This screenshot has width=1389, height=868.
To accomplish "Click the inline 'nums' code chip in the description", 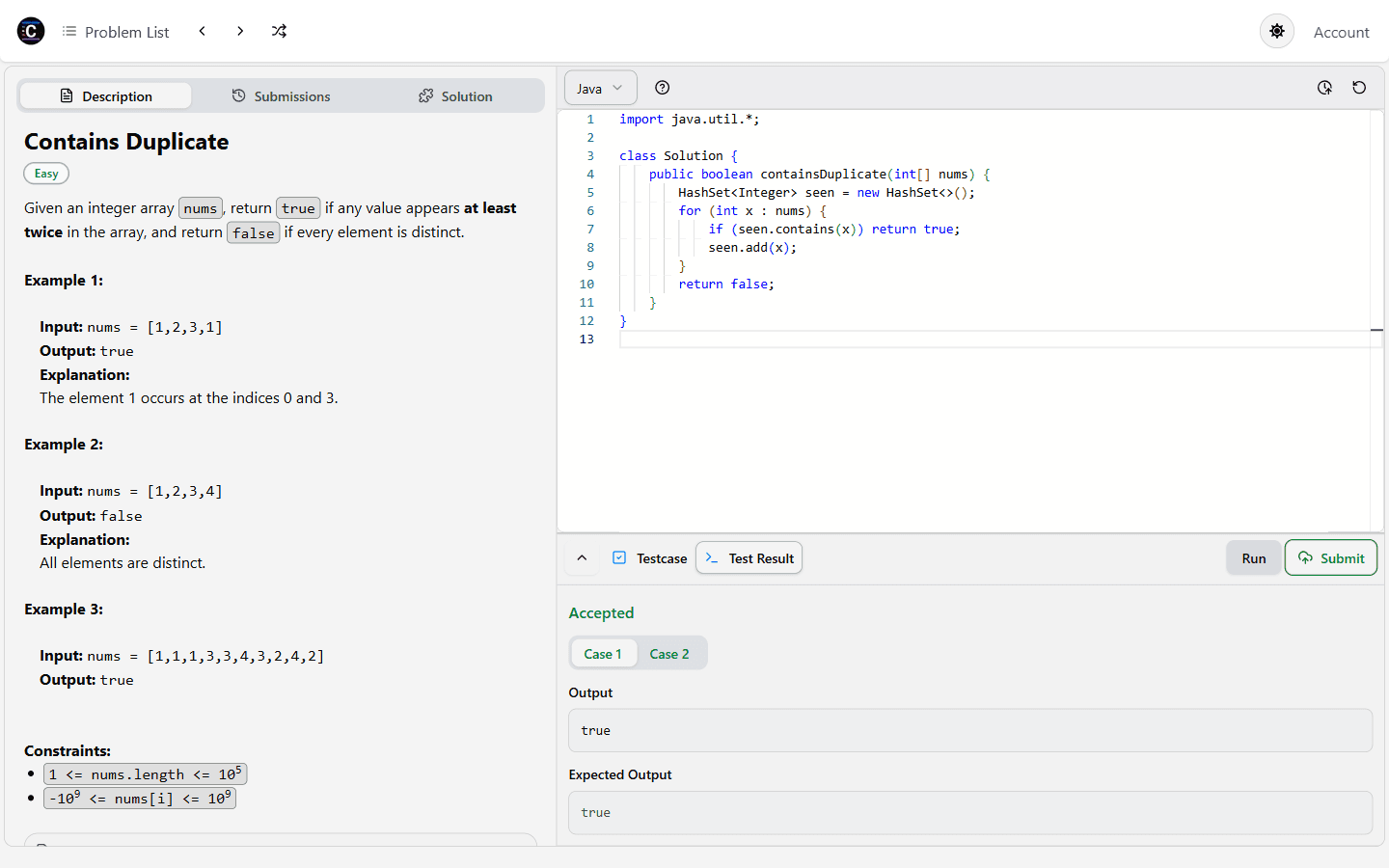I will [201, 208].
